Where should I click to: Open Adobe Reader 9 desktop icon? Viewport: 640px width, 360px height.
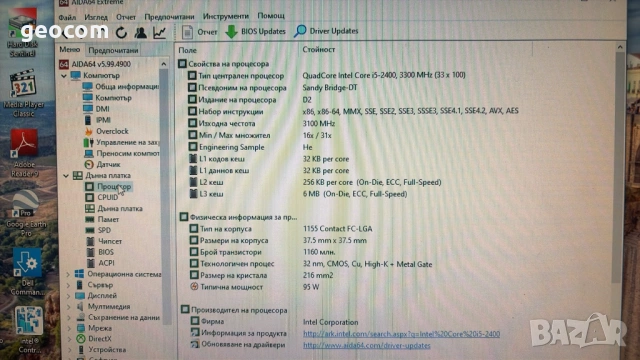(24, 153)
